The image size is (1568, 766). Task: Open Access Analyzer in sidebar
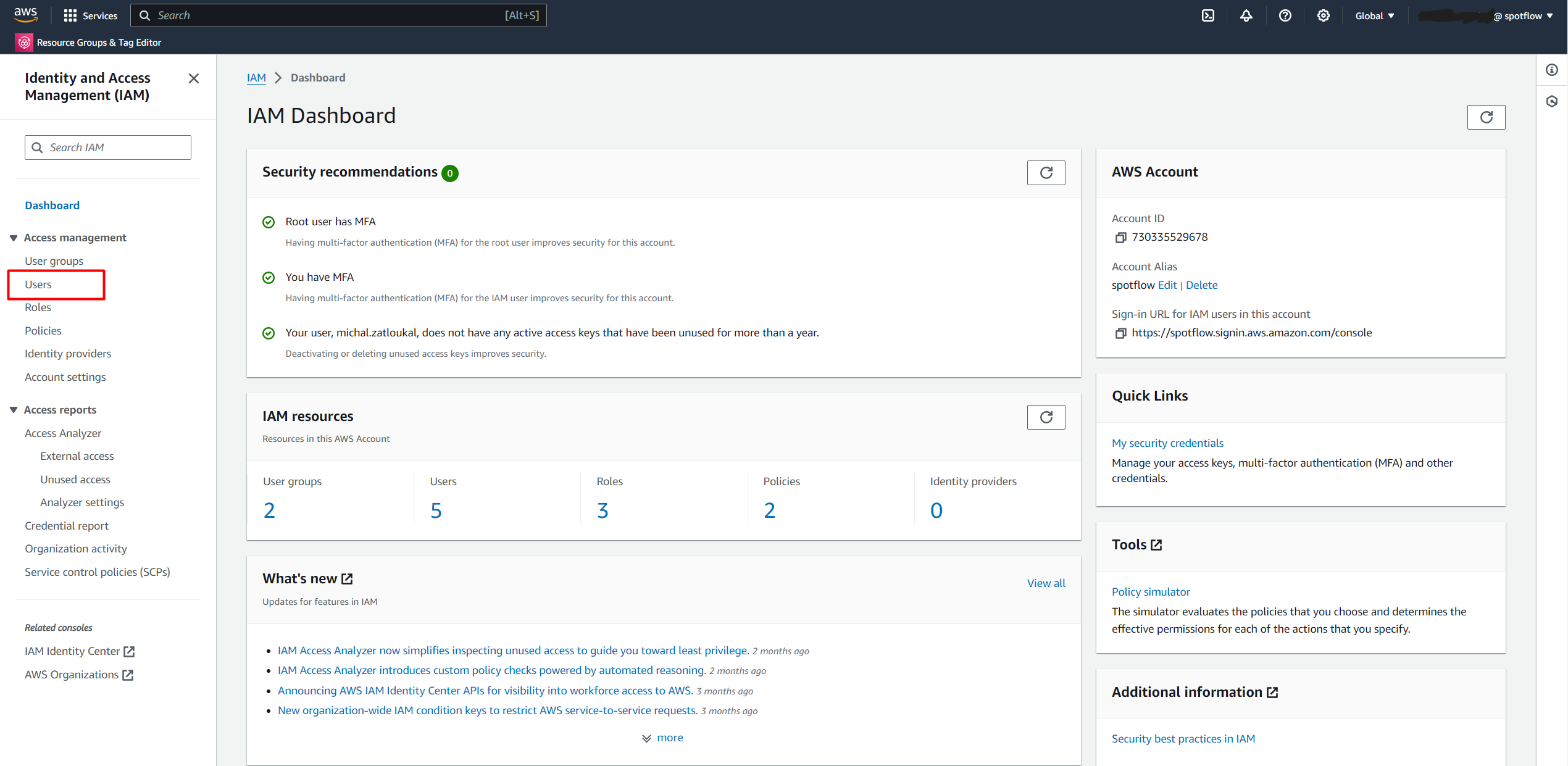click(x=63, y=433)
